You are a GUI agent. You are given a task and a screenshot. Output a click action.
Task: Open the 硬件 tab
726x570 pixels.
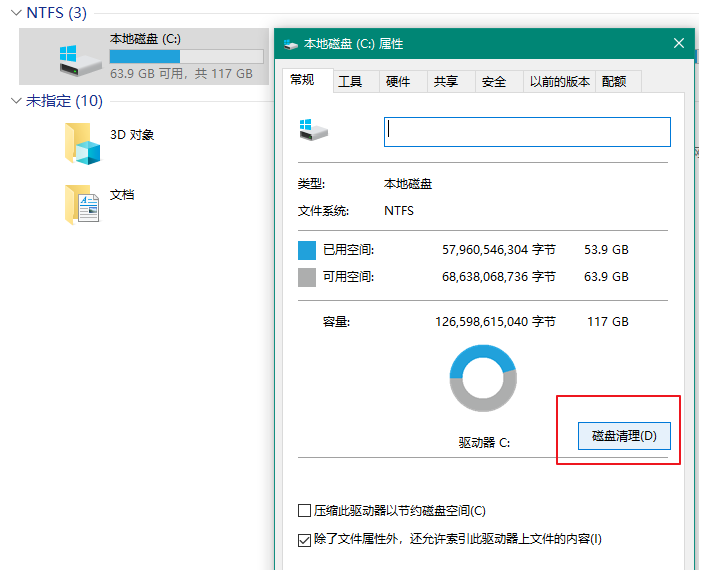(403, 82)
